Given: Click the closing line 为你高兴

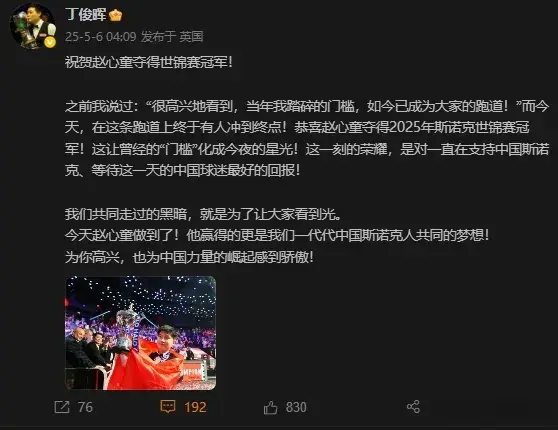Looking at the screenshot, I should tap(189, 257).
